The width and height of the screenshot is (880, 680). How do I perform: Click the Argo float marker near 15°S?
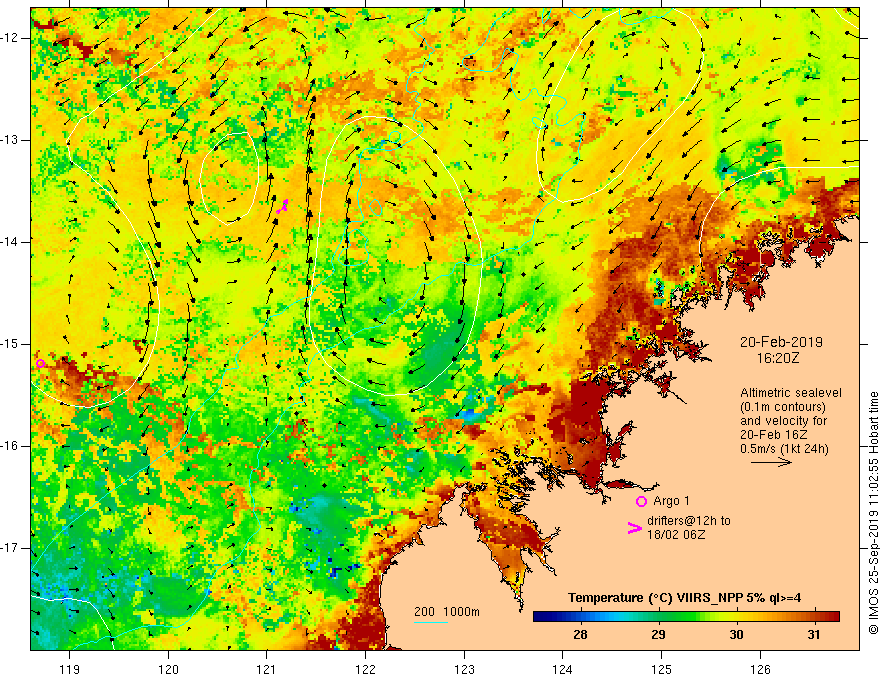pyautogui.click(x=40, y=364)
